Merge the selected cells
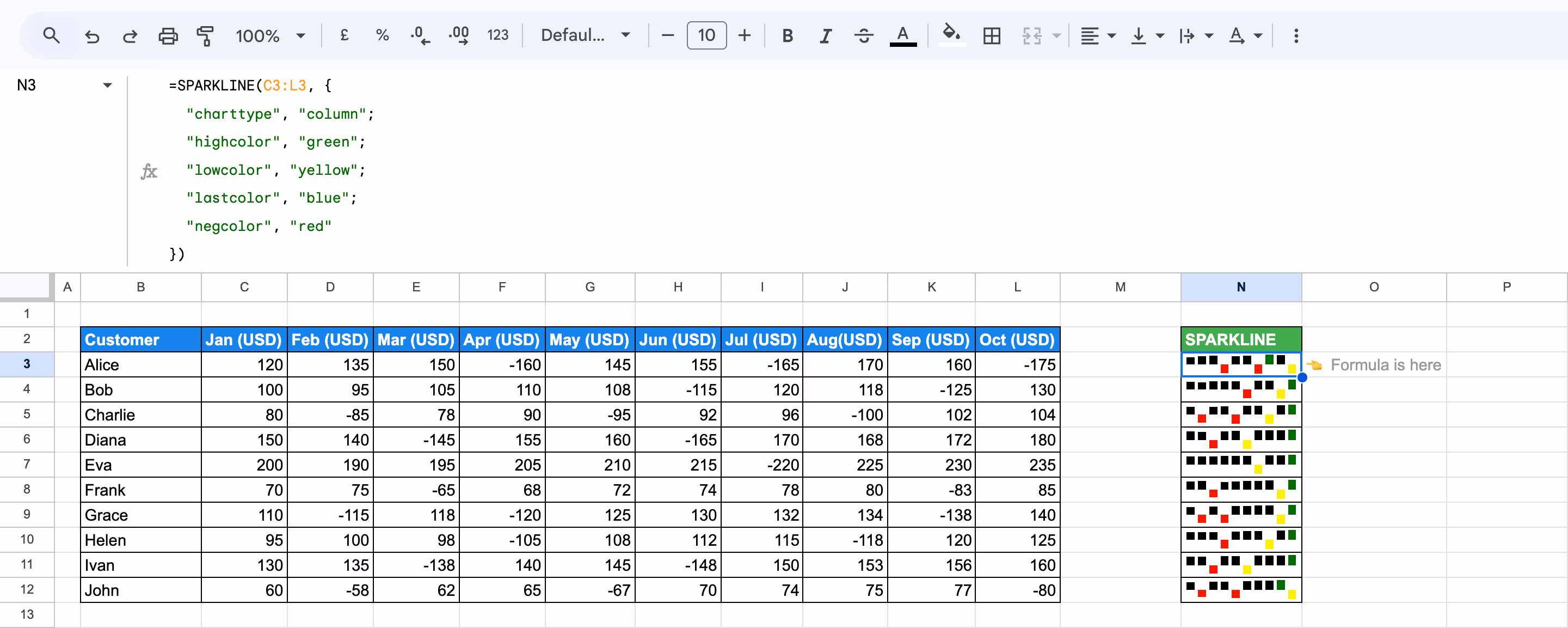Image resolution: width=1568 pixels, height=628 pixels. [1030, 35]
